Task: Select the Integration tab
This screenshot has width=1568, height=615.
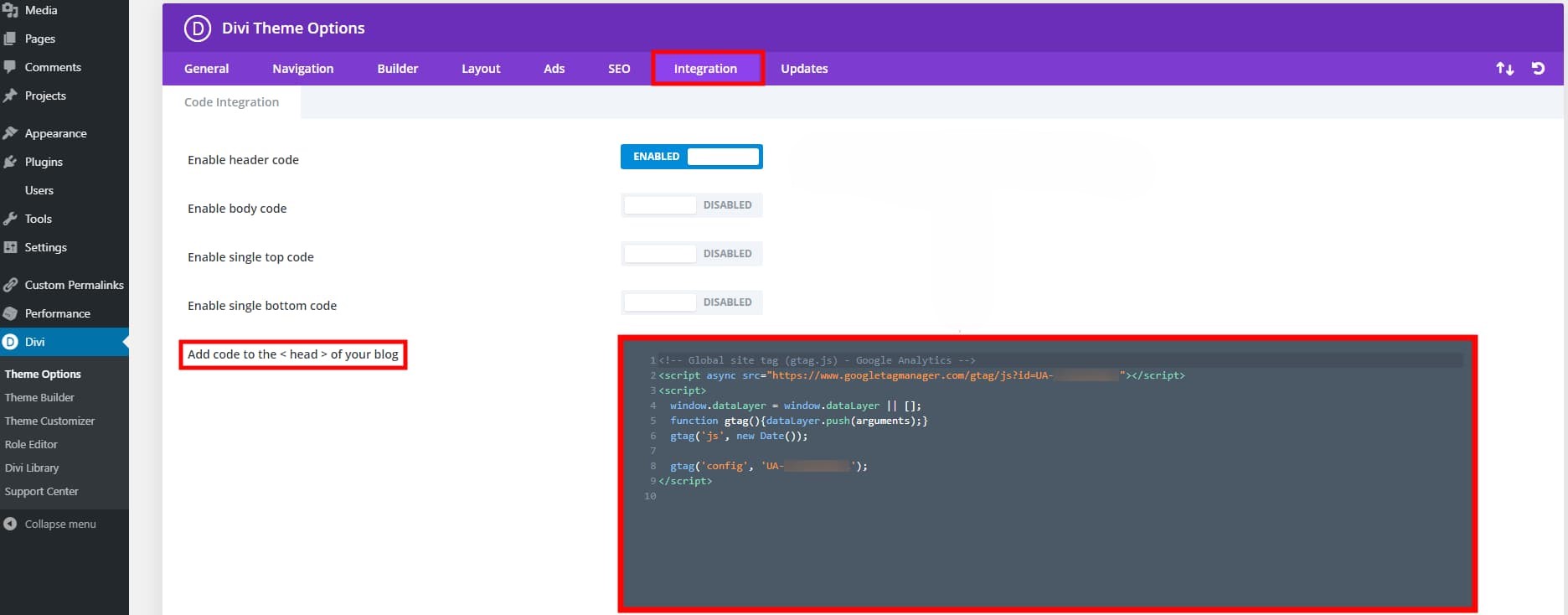Action: (x=706, y=69)
